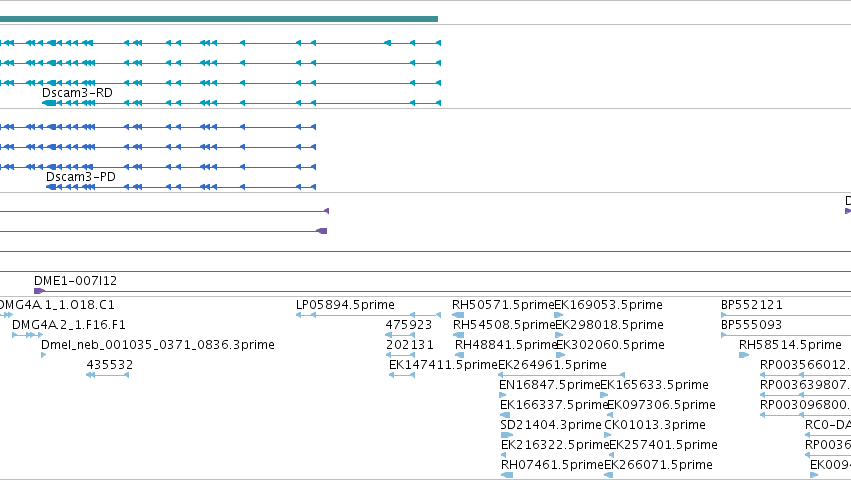
Task: Click the LP05894.5prime EST label
Action: 345,305
